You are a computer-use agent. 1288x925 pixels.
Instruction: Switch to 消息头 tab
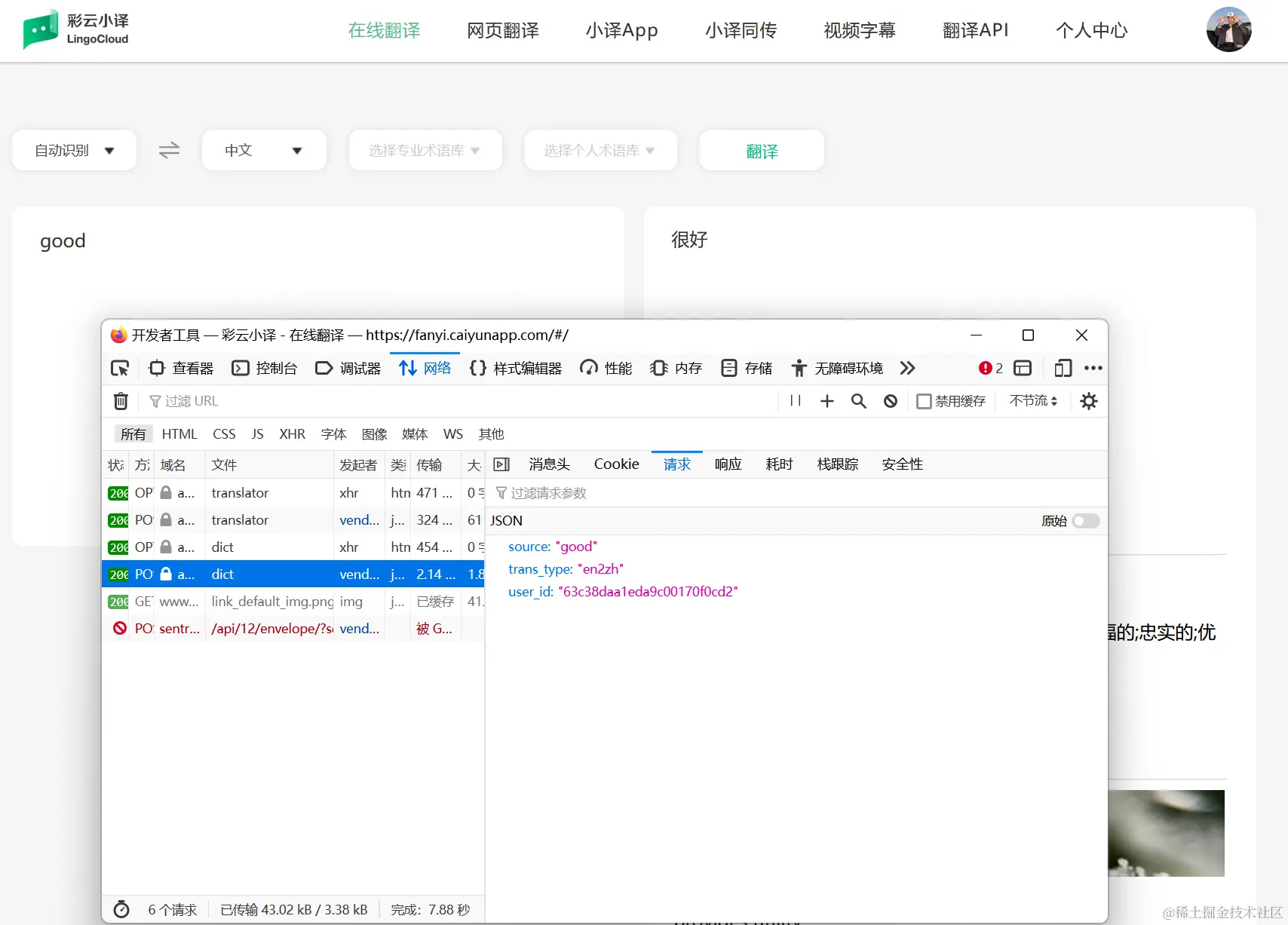click(549, 464)
